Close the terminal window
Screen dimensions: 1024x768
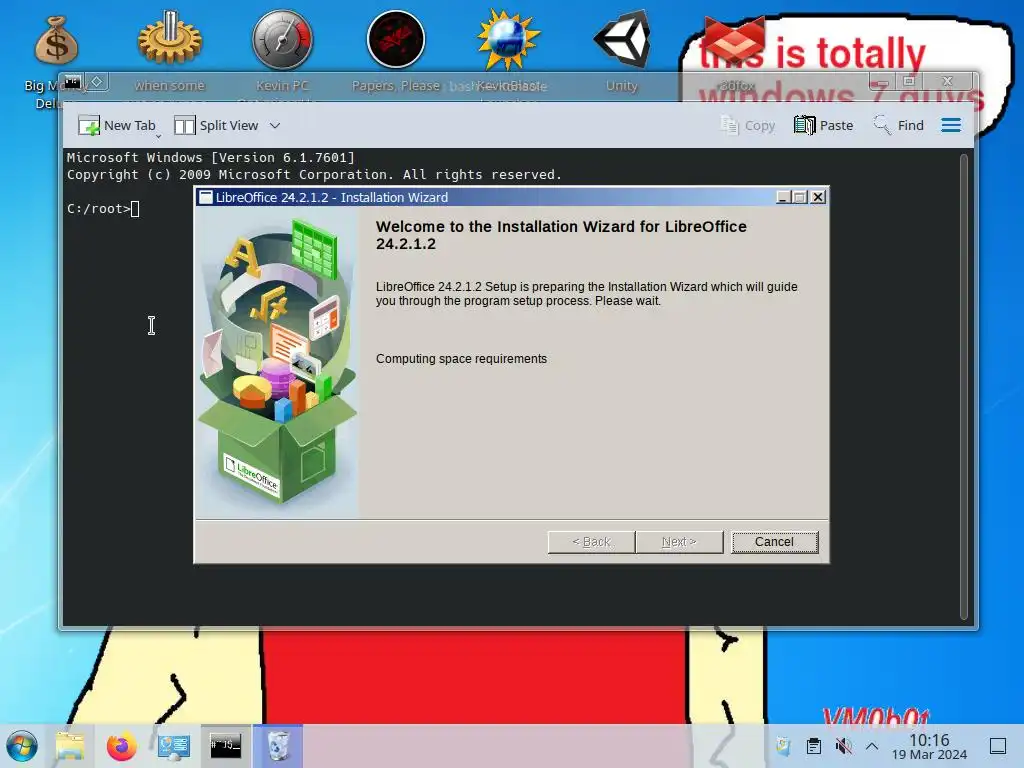coord(948,82)
